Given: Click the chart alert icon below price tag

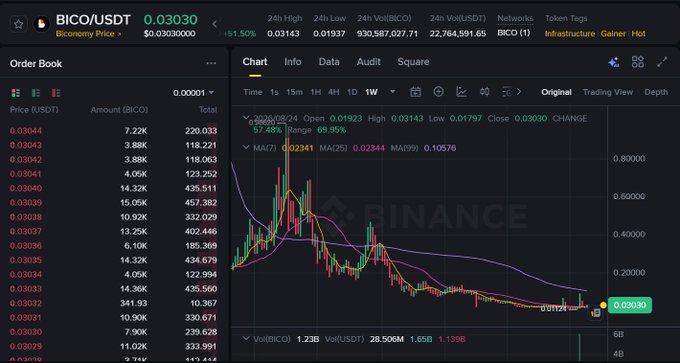Looking at the screenshot, I should pos(596,313).
